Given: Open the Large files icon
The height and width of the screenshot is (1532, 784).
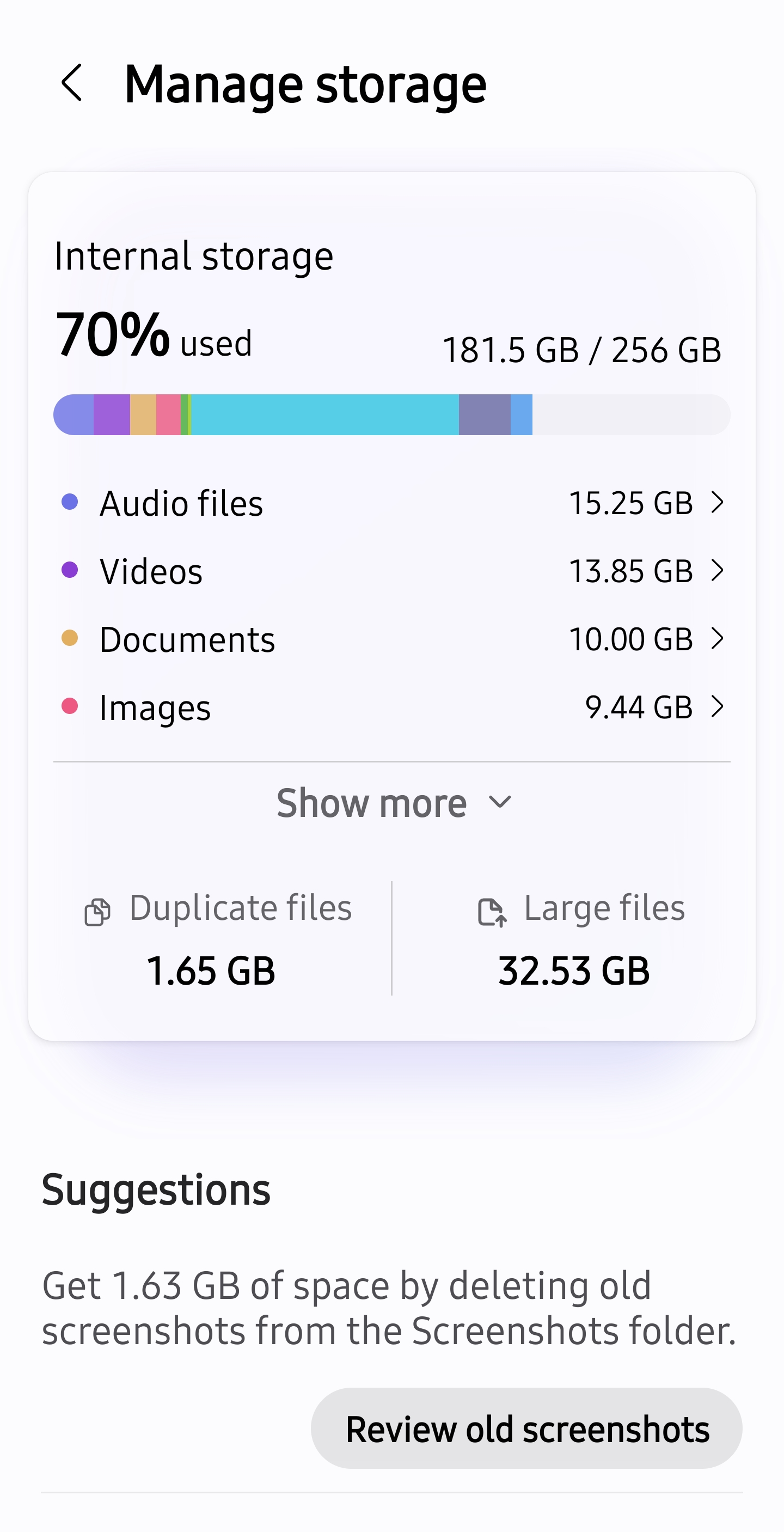Looking at the screenshot, I should pos(492,912).
